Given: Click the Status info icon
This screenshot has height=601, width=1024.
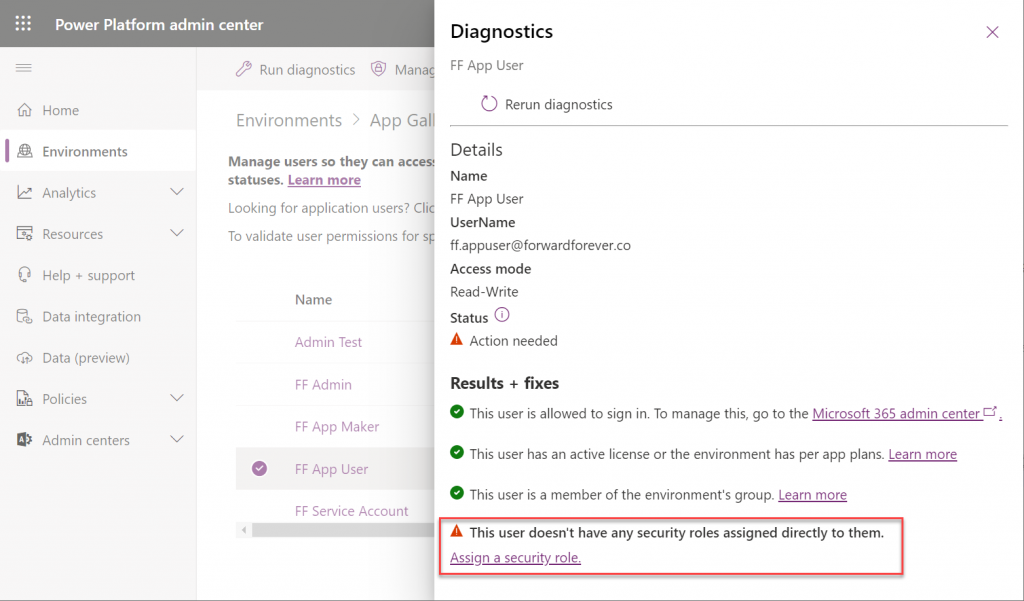Looking at the screenshot, I should (502, 315).
